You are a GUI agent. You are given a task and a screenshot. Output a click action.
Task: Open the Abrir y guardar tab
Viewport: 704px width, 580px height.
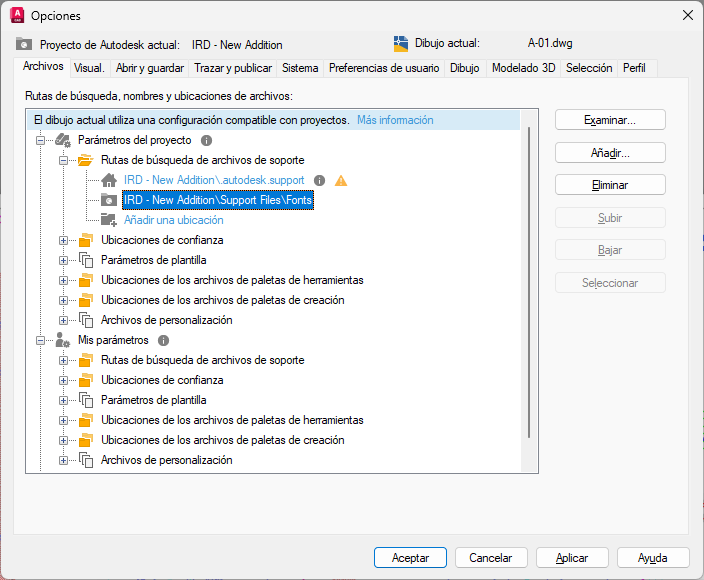(x=150, y=68)
